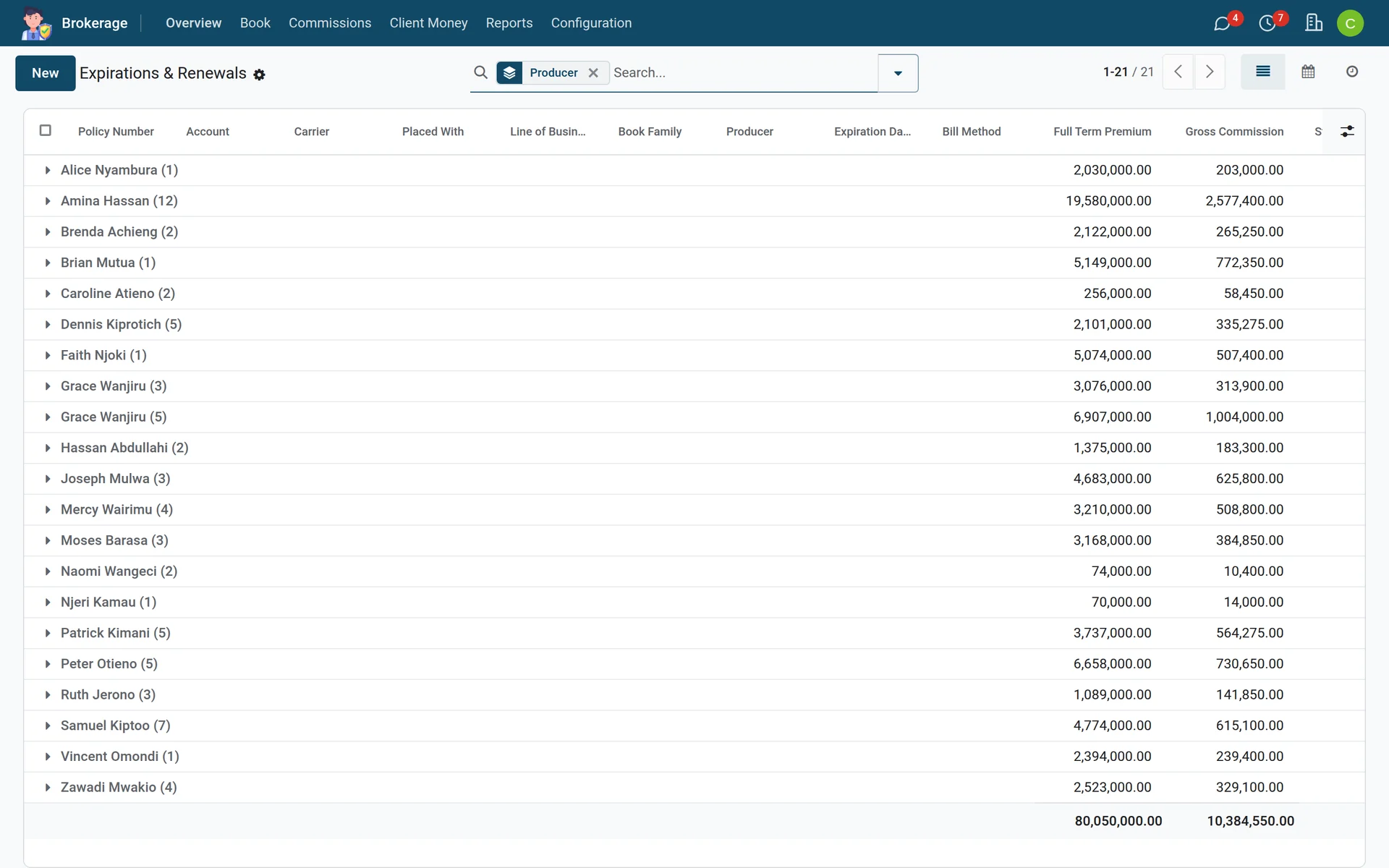Open the settings gear beside Expirations & Renewals

(259, 75)
